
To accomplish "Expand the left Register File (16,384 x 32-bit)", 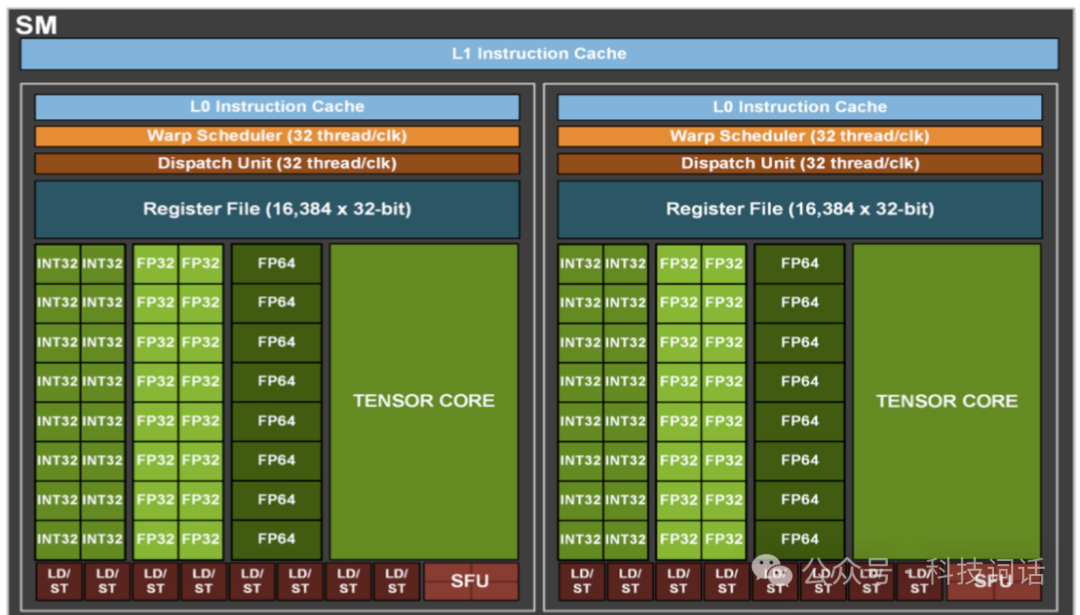I will click(x=277, y=209).
